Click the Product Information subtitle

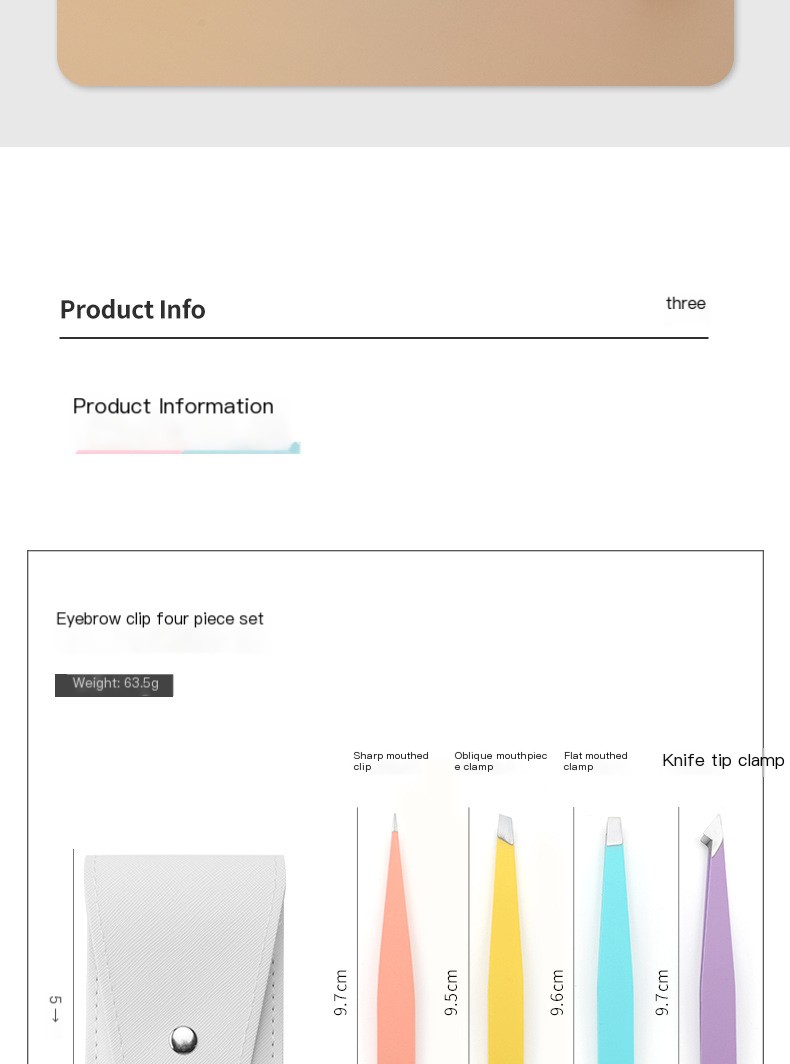pos(173,406)
